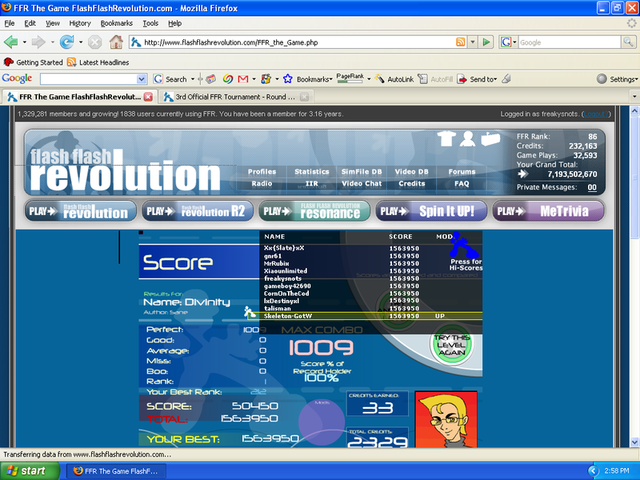Open the Tools menu

[x=150, y=23]
